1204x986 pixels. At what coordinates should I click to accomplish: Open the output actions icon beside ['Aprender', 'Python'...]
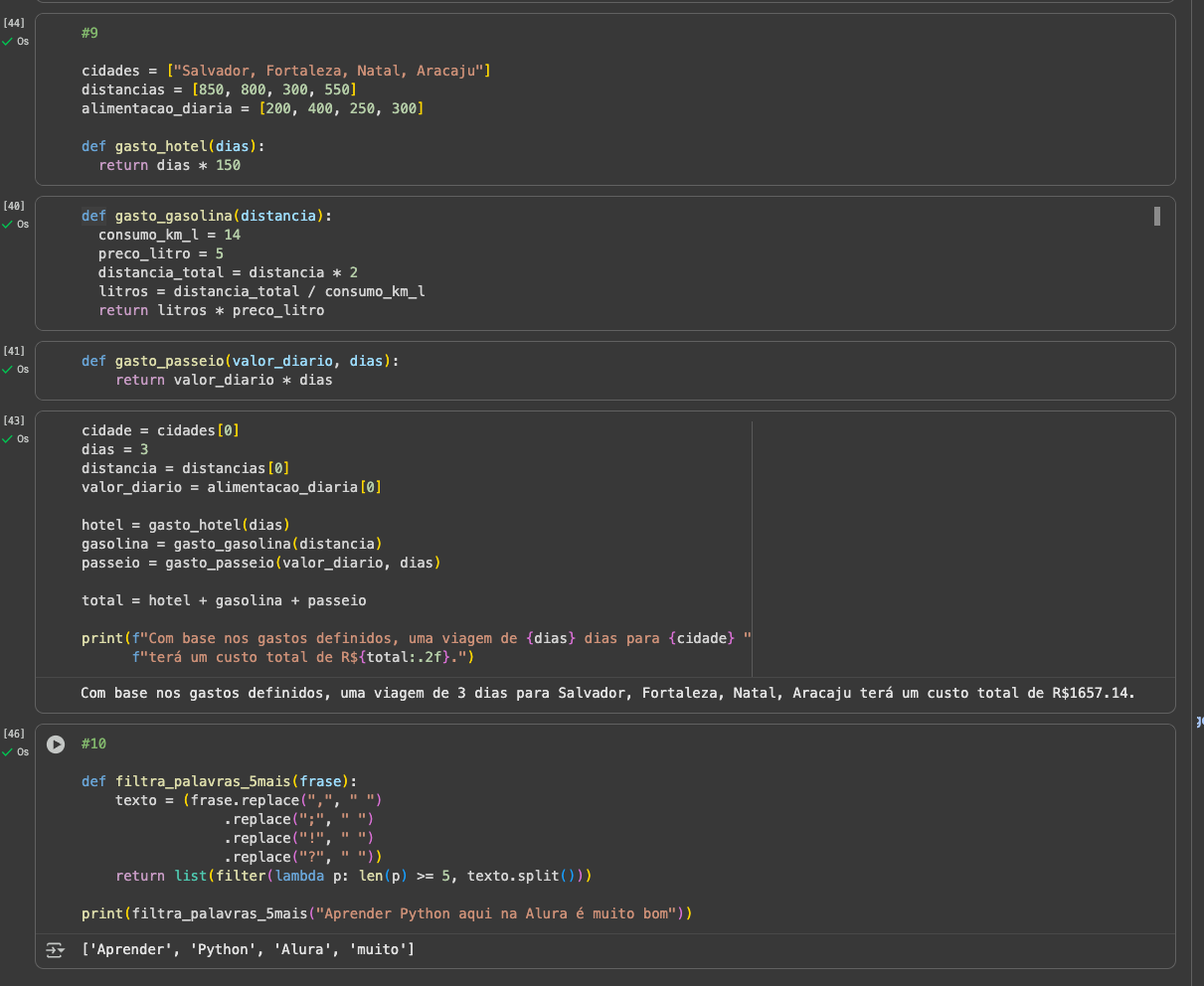(56, 950)
